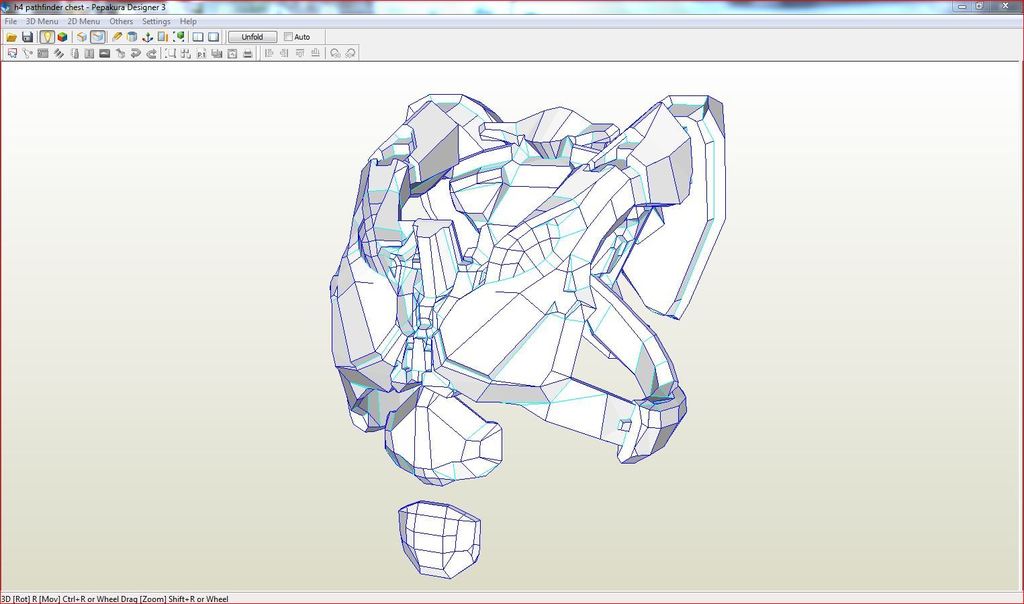Click the select arrow tool in second toolbar
Image resolution: width=1024 pixels, height=604 pixels.
click(x=12, y=53)
